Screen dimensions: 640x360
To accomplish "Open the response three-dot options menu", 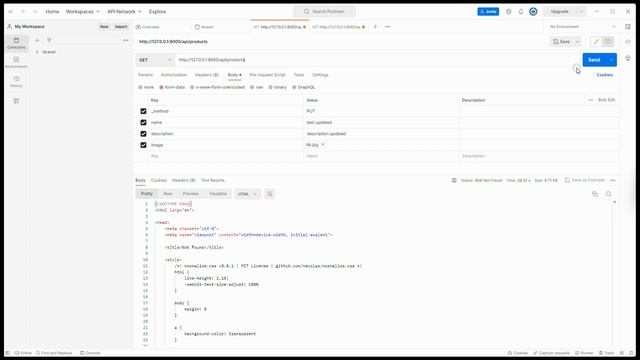I will click(x=613, y=180).
